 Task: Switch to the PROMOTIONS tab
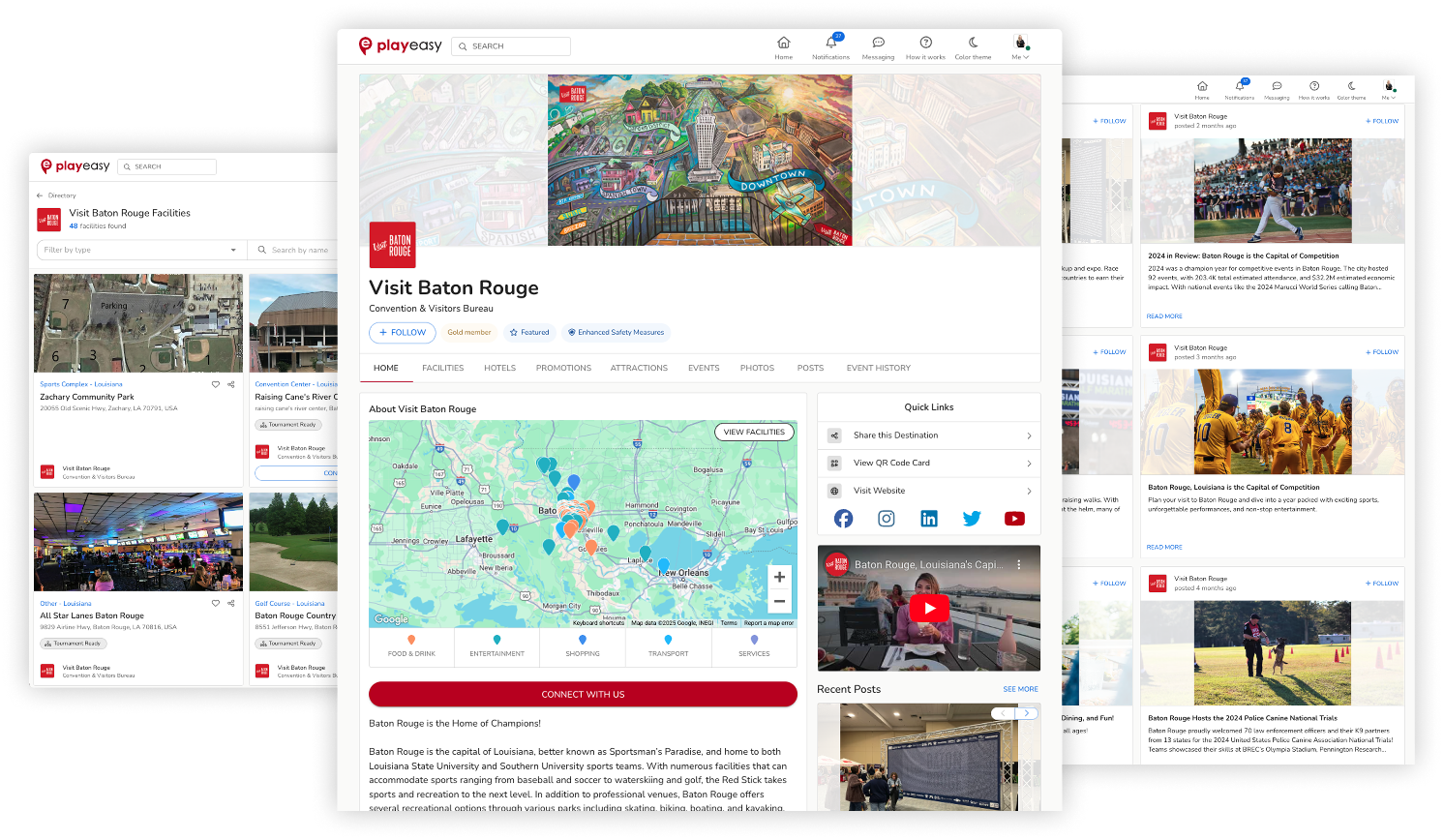click(x=563, y=368)
